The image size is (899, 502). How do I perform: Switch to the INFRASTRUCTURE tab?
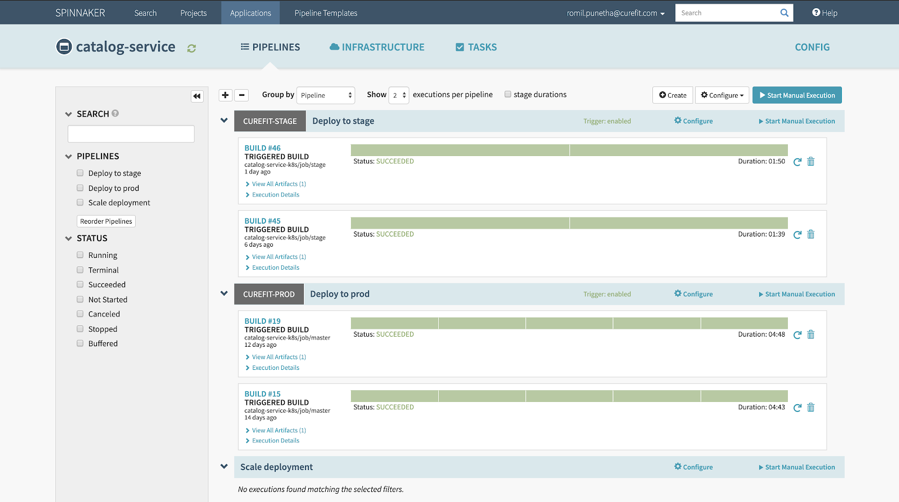(x=377, y=47)
